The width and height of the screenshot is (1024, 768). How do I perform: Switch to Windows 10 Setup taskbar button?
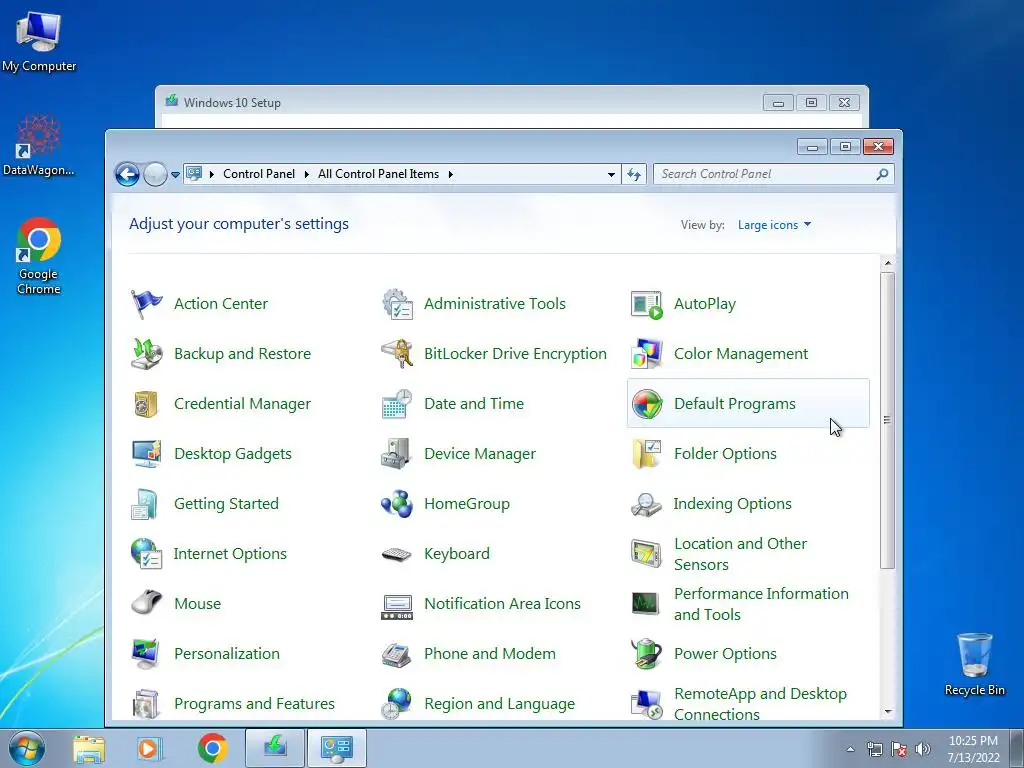pos(275,748)
